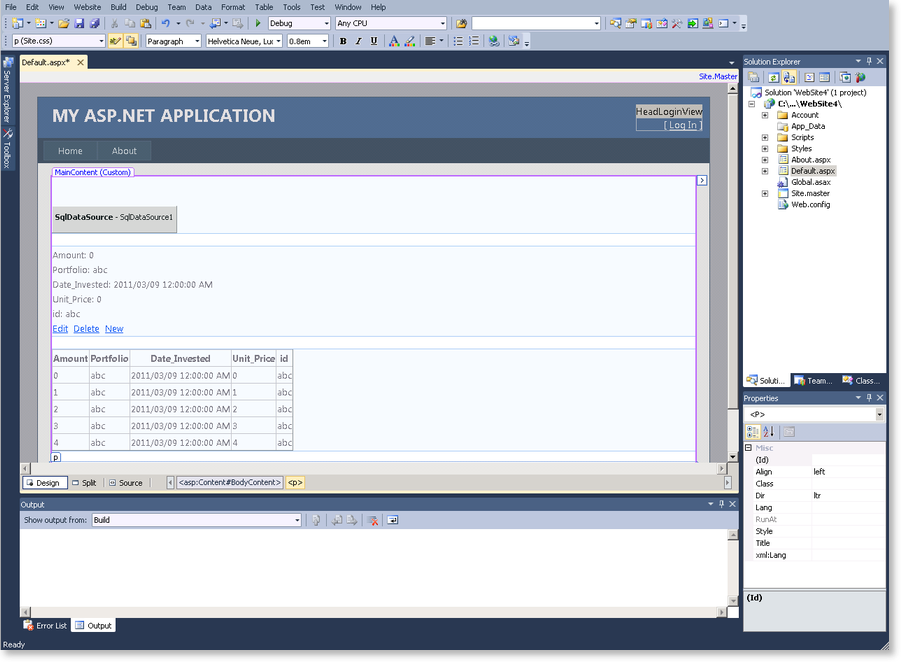Click the Categorized view icon in Properties
This screenshot has height=662, width=901.
point(753,432)
